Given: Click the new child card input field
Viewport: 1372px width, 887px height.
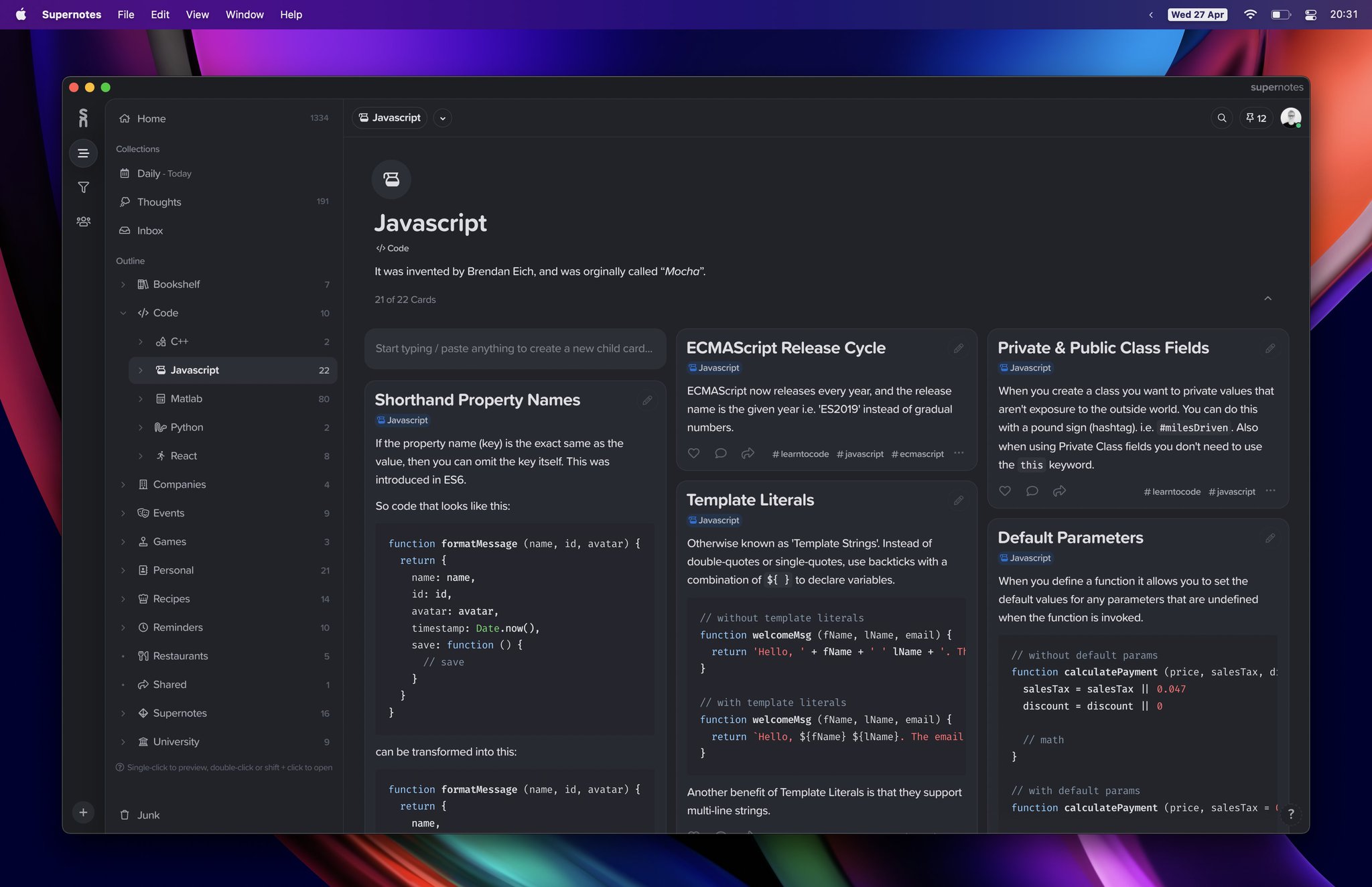Looking at the screenshot, I should (x=514, y=348).
